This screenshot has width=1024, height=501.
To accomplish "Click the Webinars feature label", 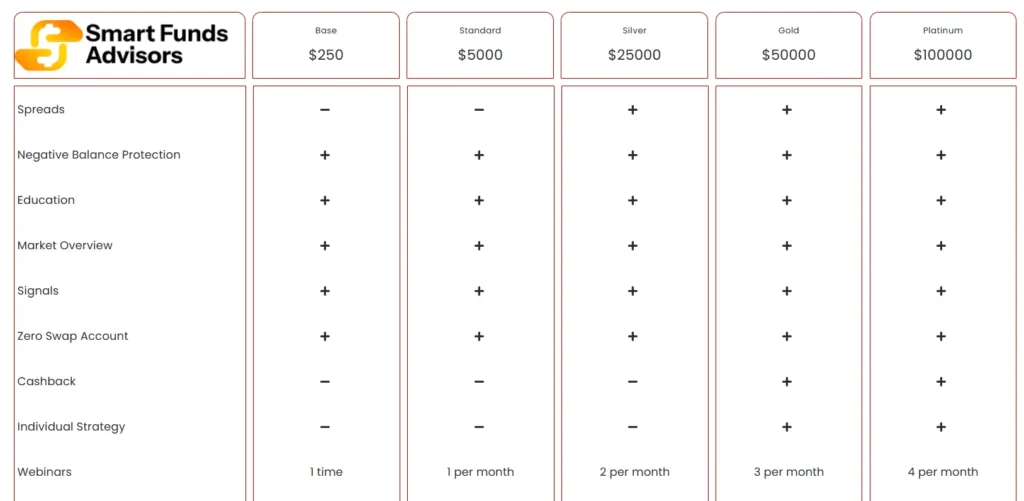I will (x=45, y=472).
